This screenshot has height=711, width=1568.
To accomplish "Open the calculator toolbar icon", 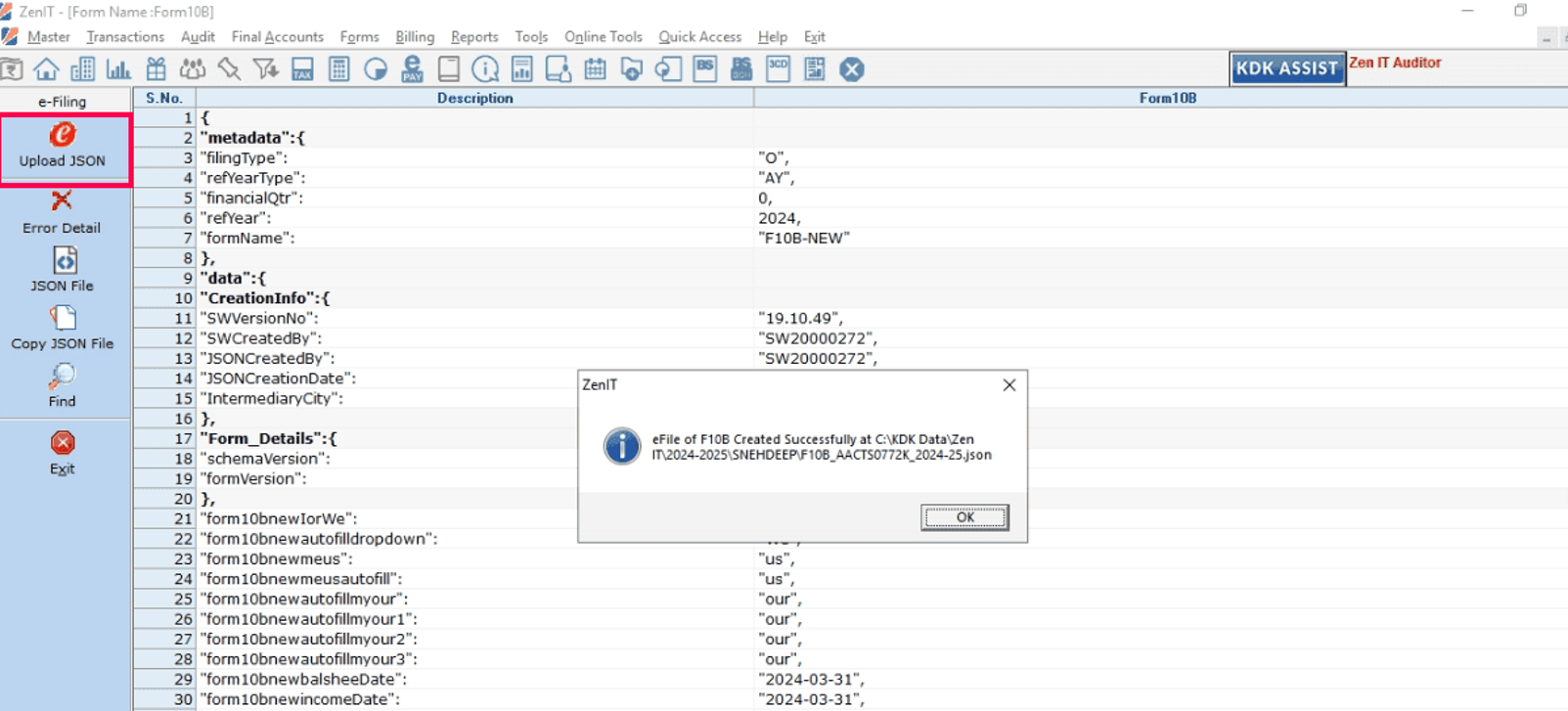I will coord(339,69).
